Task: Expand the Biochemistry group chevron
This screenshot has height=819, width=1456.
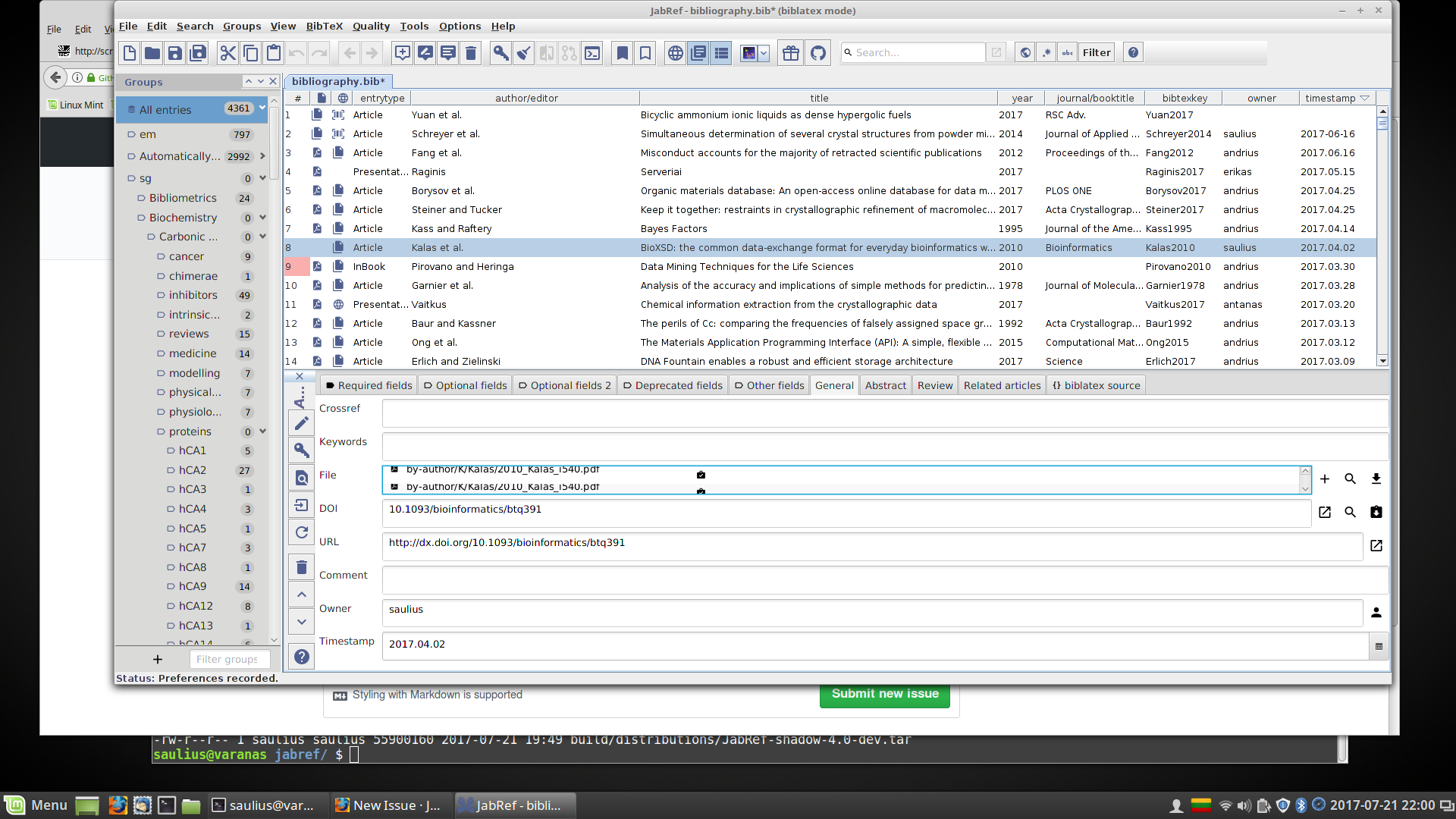Action: (262, 218)
